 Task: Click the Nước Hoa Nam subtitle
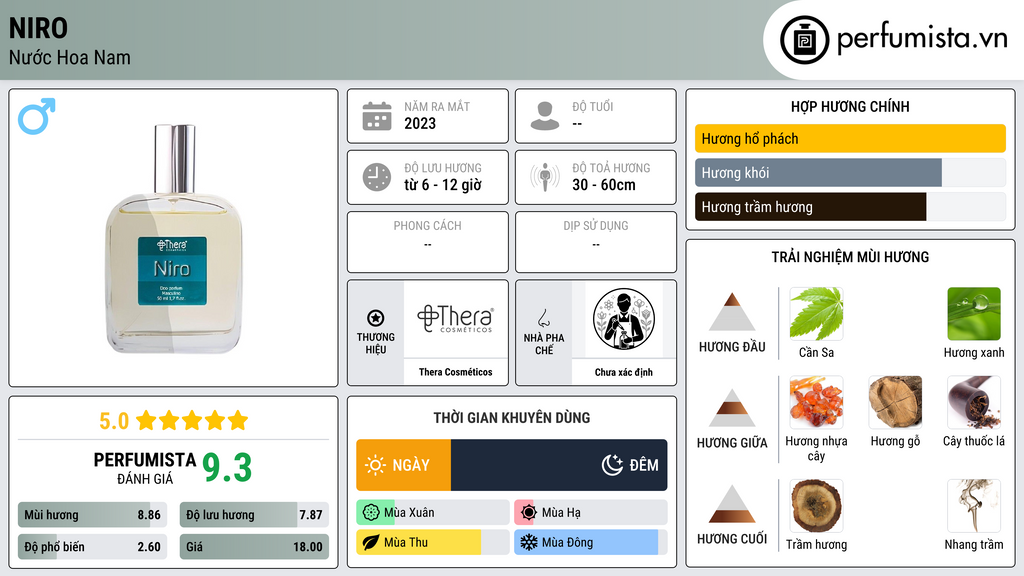point(70,57)
